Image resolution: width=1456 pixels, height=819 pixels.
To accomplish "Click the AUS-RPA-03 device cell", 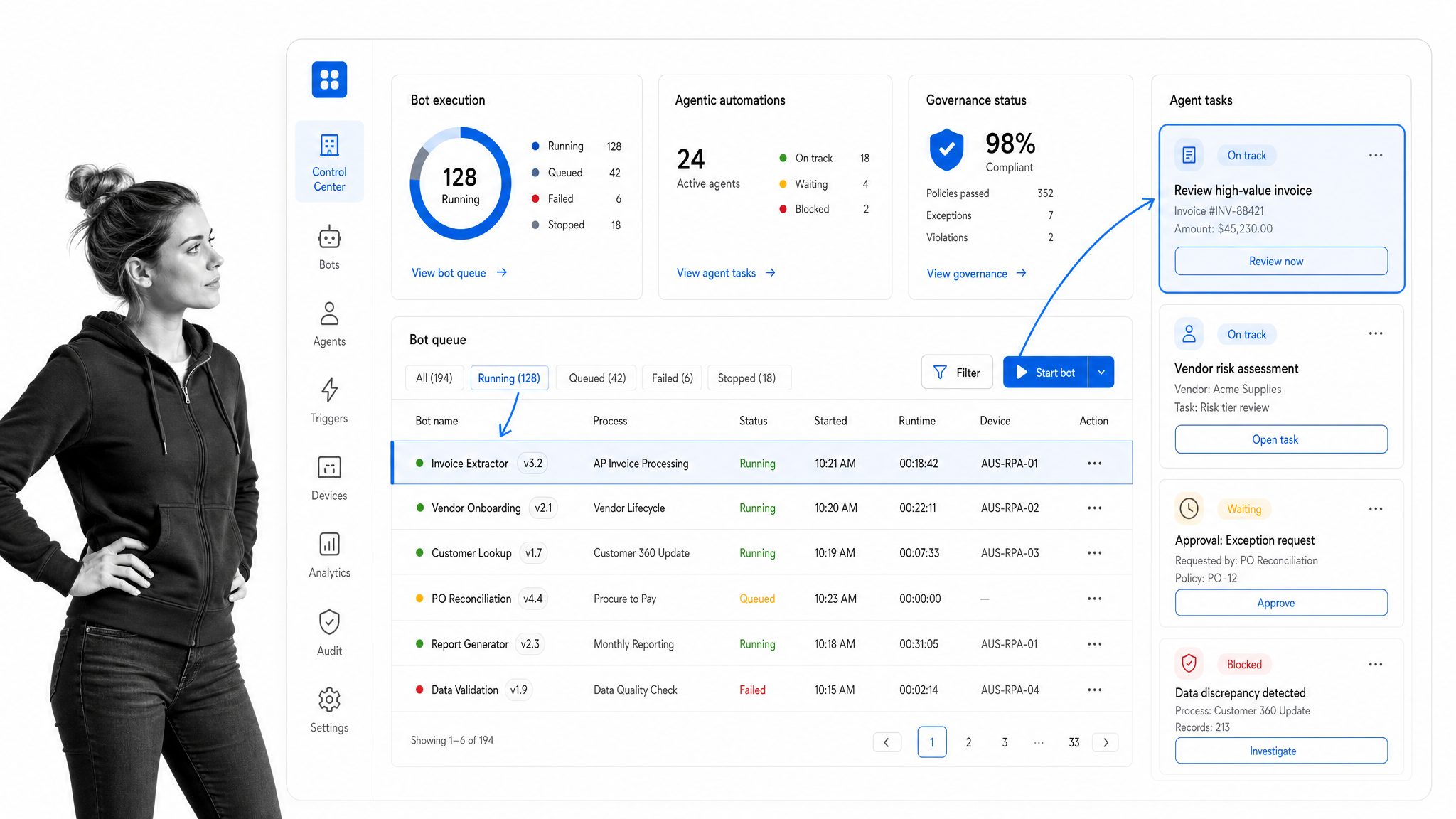I will point(1010,553).
